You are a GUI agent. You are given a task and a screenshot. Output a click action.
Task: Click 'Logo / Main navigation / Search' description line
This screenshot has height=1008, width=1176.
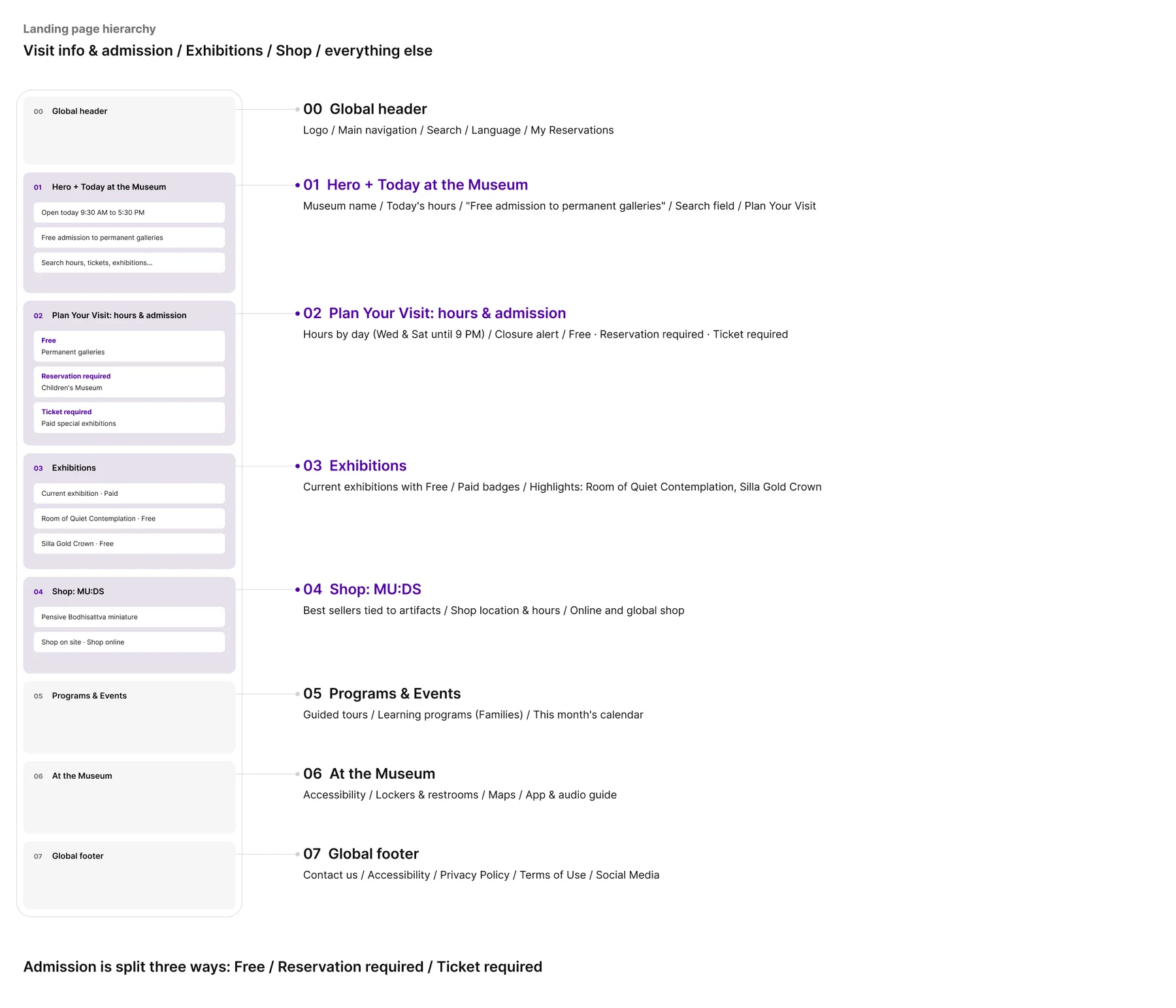(x=458, y=130)
